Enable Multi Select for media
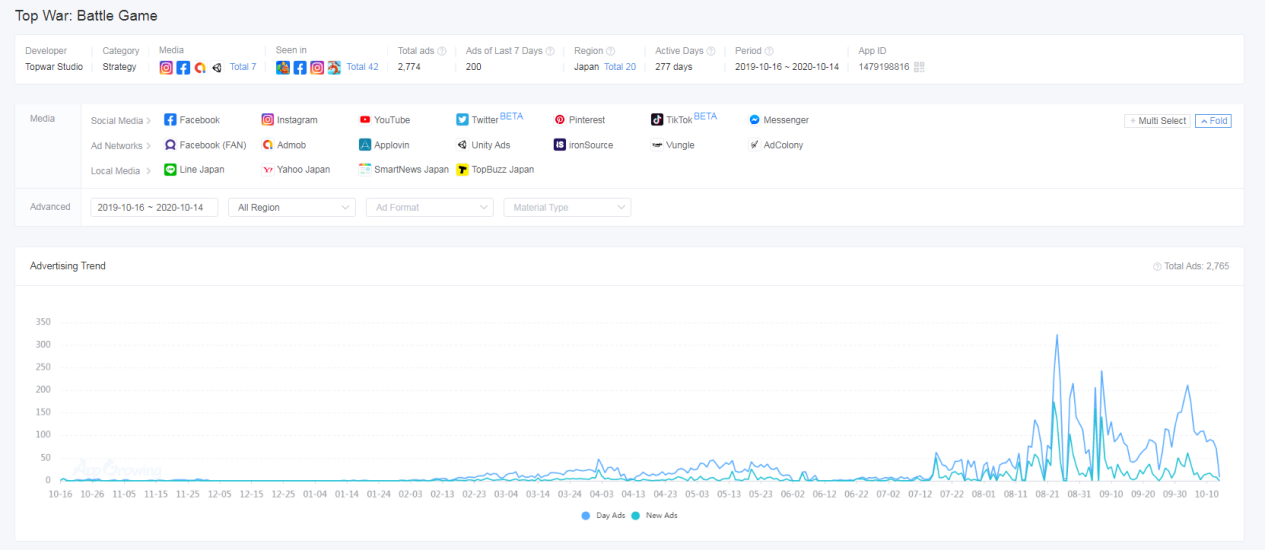1265x550 pixels. [1157, 121]
